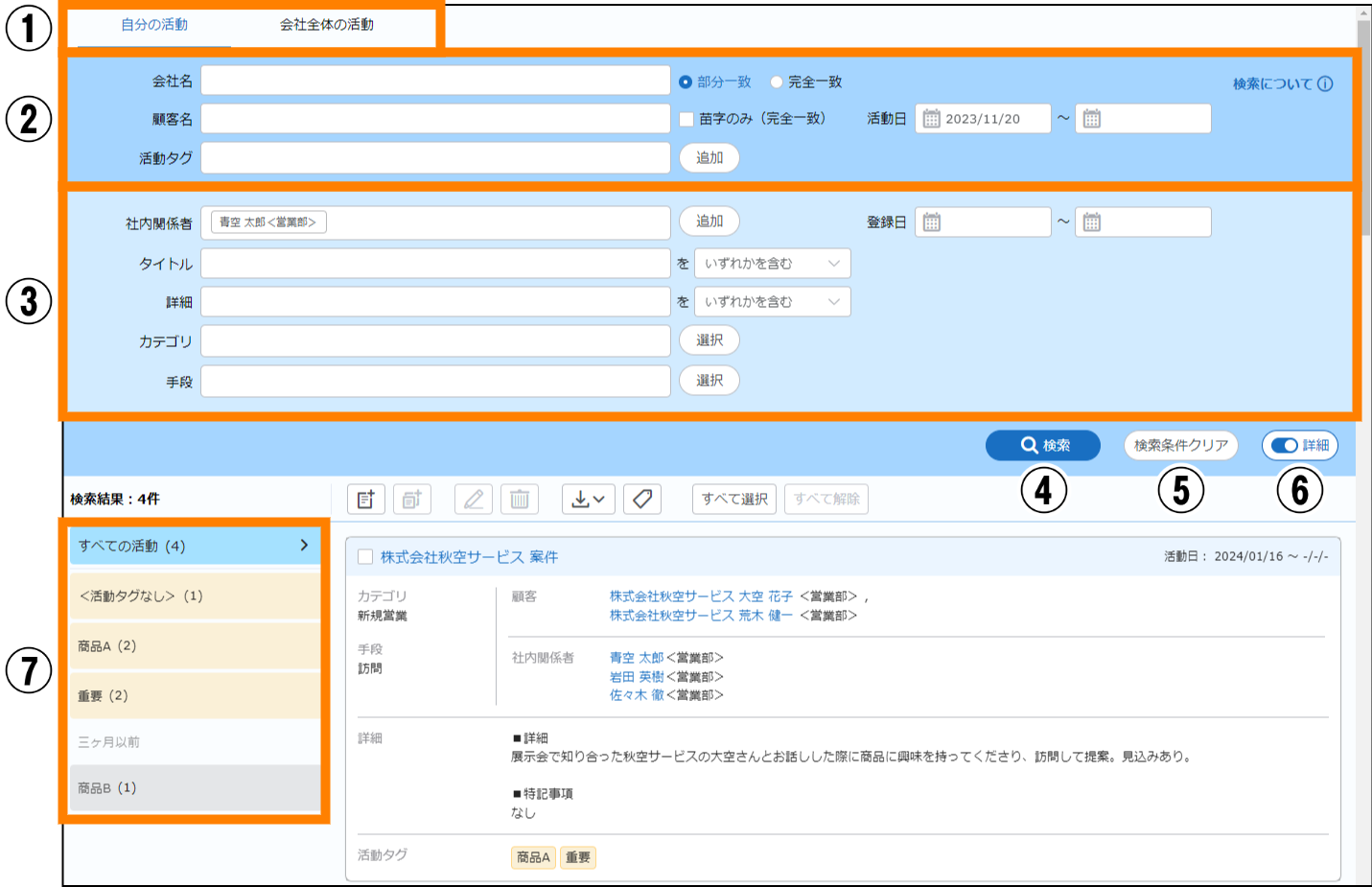
Task: Click the 会社名 input field
Action: click(435, 81)
